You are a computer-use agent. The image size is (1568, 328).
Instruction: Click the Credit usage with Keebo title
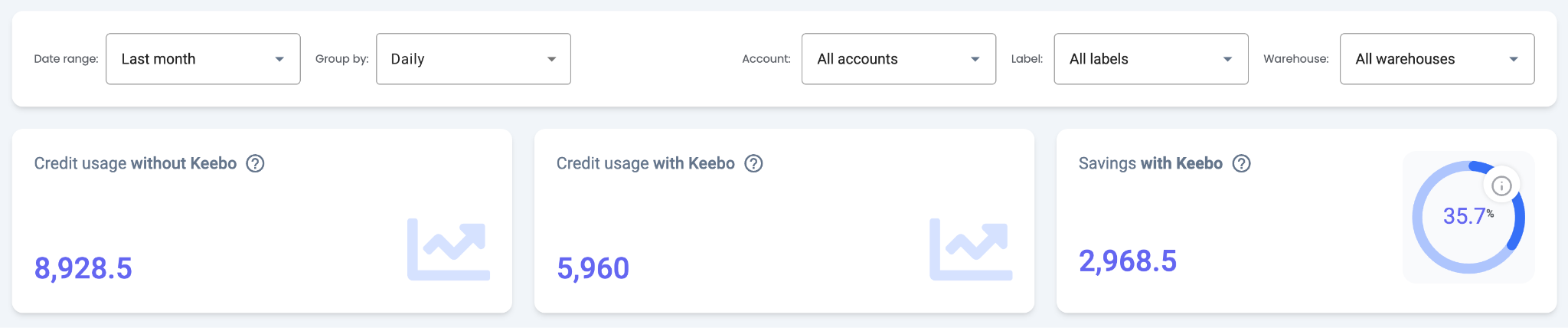(645, 163)
